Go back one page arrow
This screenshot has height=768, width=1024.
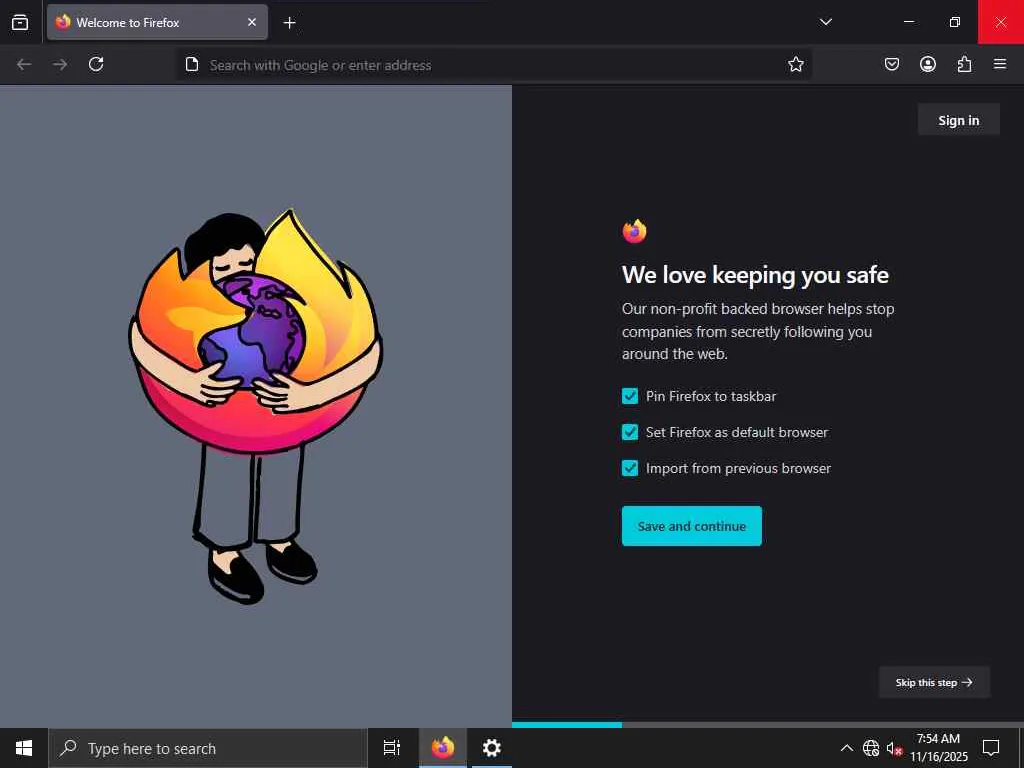pos(24,64)
